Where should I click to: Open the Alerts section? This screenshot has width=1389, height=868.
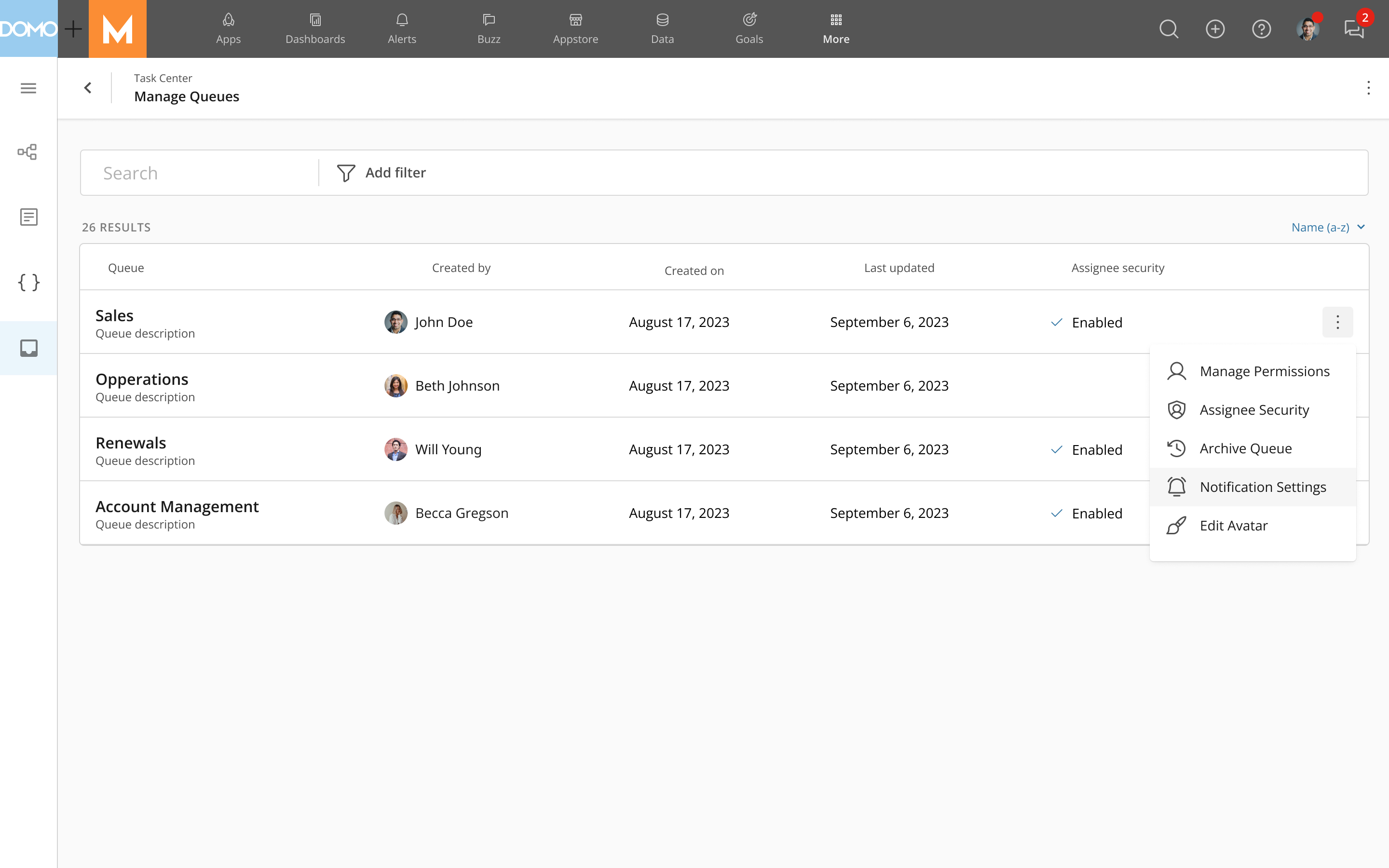click(x=401, y=28)
